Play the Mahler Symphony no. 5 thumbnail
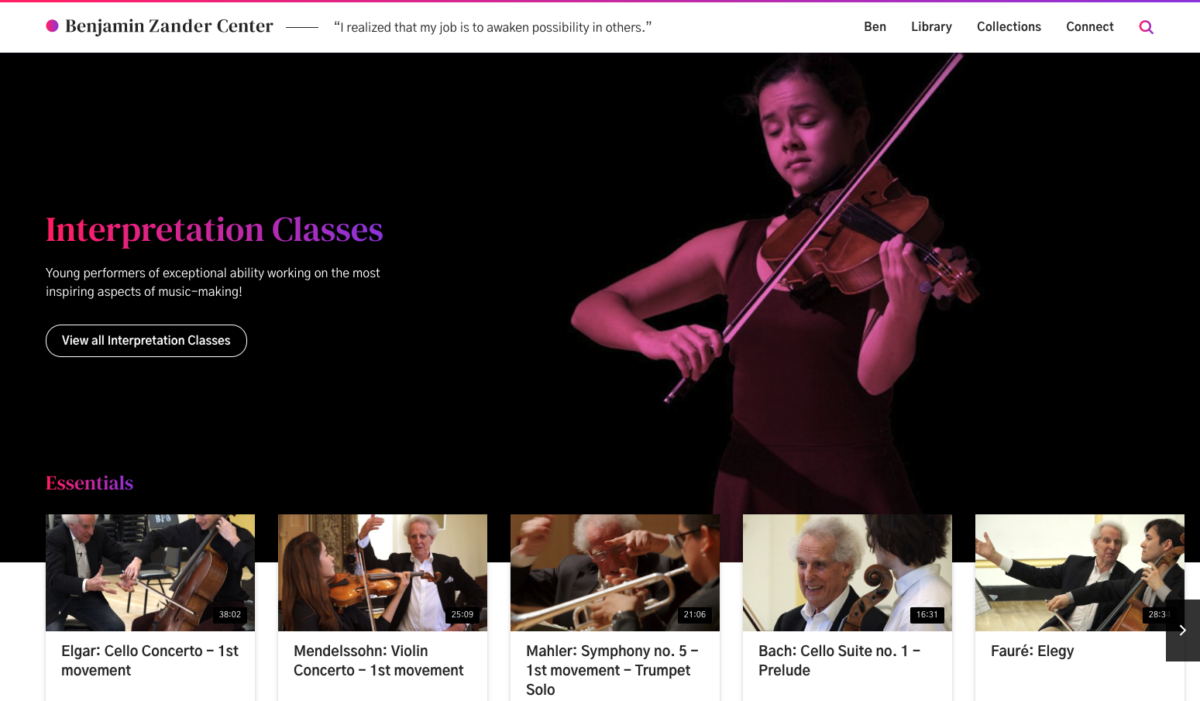 pyautogui.click(x=615, y=572)
